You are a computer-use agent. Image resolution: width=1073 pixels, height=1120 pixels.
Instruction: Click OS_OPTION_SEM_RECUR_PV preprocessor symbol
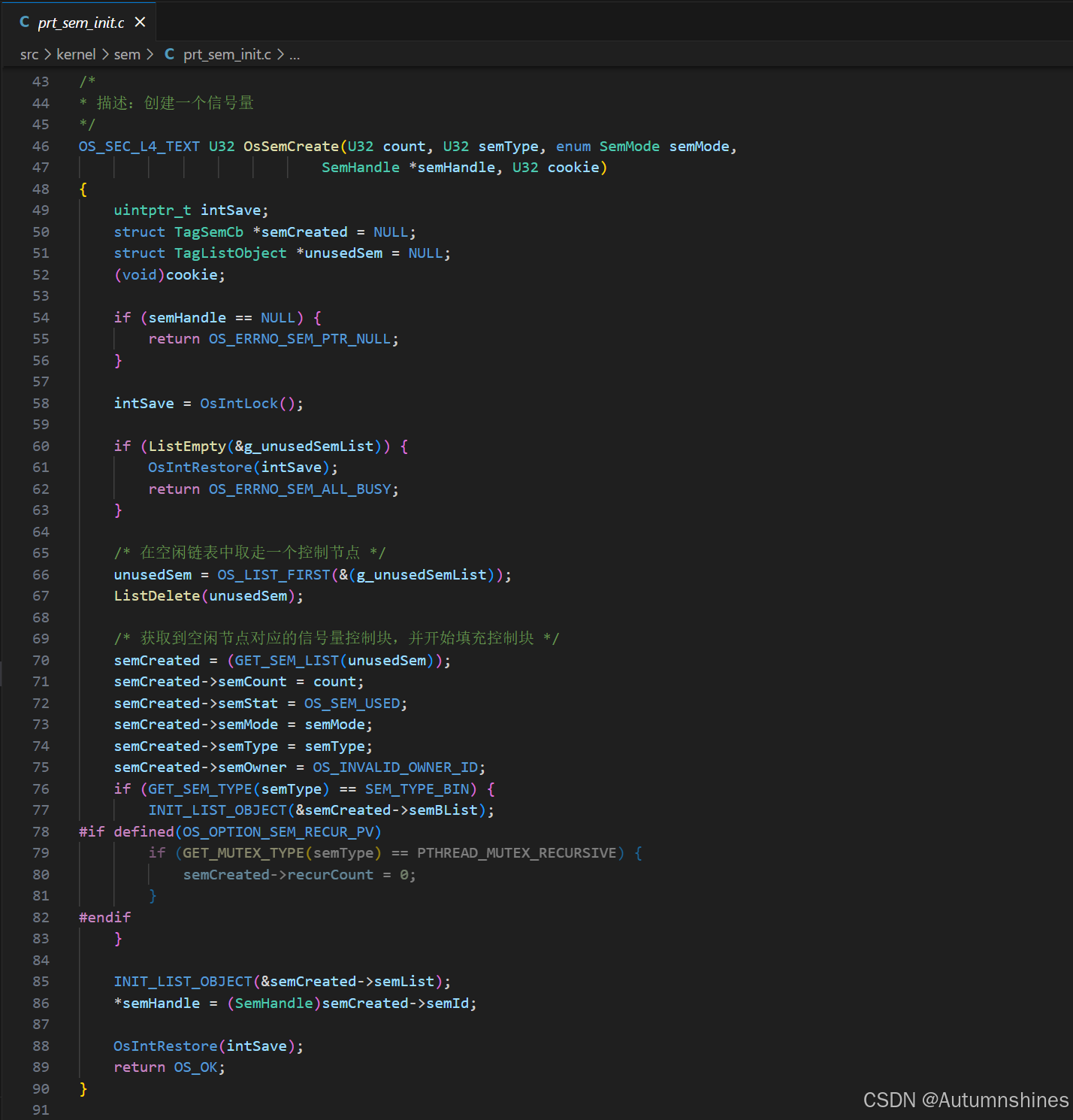pyautogui.click(x=278, y=832)
